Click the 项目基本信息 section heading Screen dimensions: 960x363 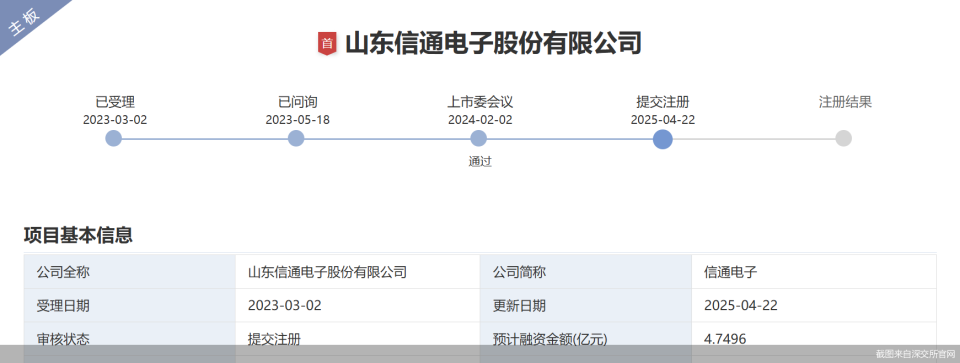[x=78, y=235]
